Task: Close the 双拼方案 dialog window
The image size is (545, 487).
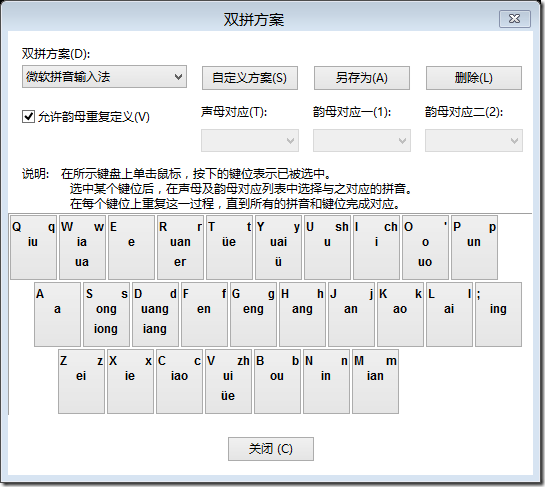Action: coord(515,18)
